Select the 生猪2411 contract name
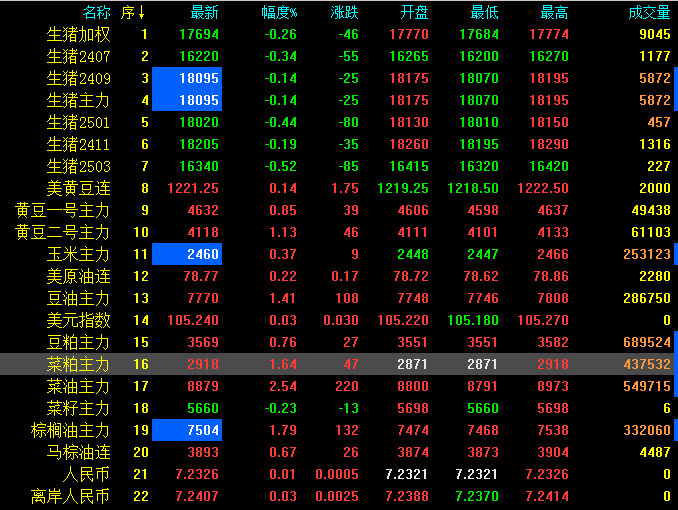This screenshot has width=678, height=510. point(79,145)
